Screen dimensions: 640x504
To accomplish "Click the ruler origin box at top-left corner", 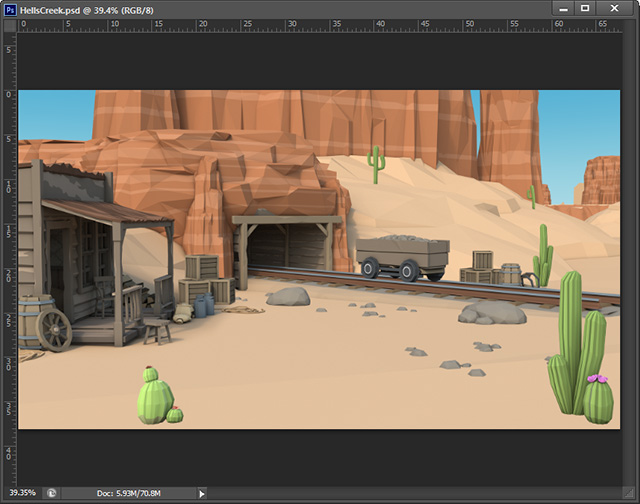I will [10, 25].
